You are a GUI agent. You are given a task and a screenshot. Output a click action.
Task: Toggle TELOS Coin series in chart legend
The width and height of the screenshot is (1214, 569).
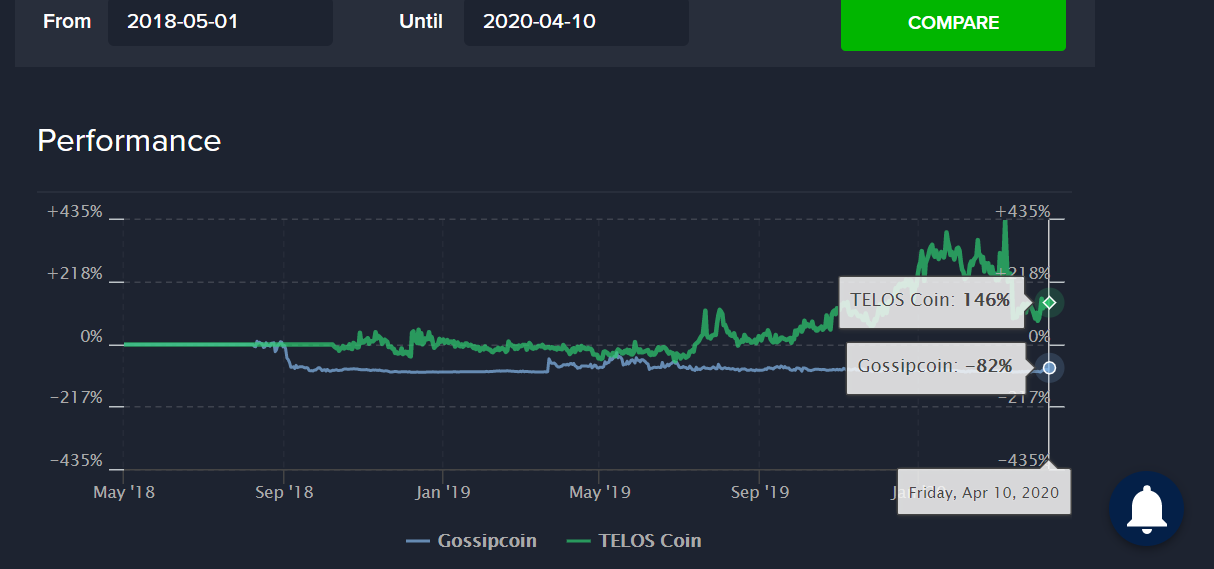pyautogui.click(x=634, y=541)
